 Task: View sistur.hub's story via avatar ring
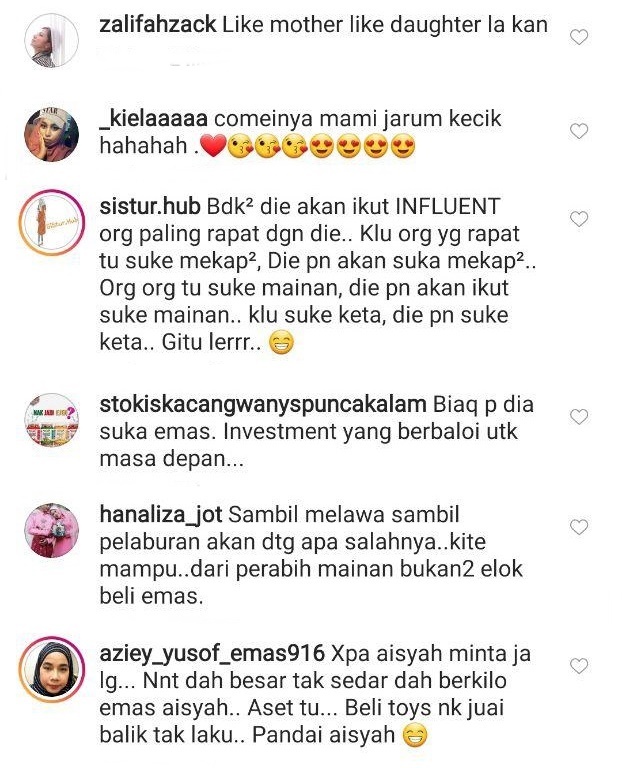click(51, 223)
